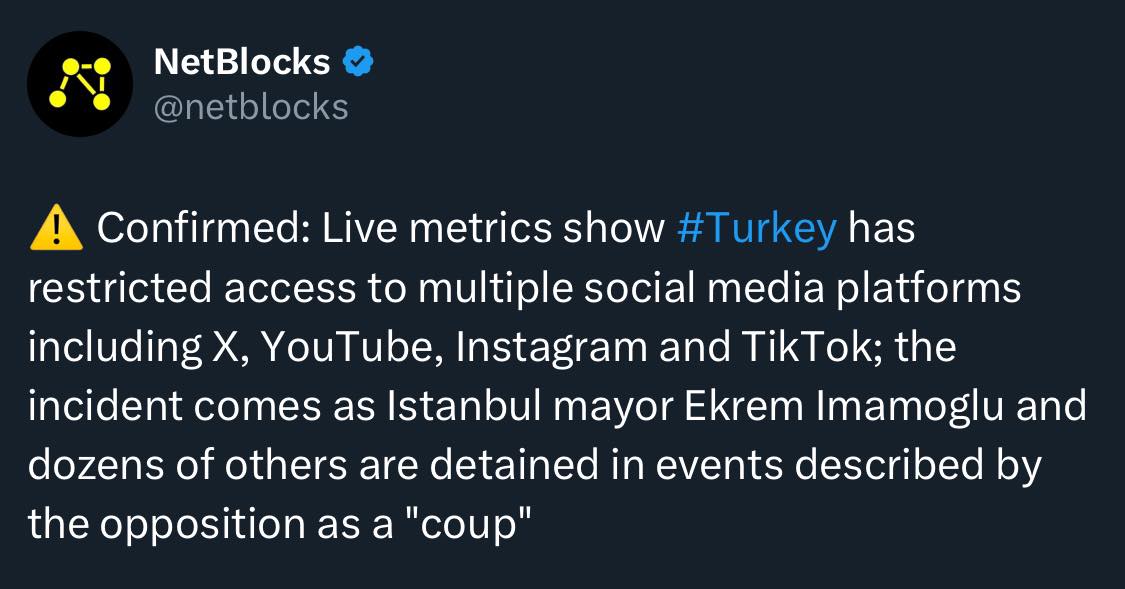Click the word "Confirmed:" in the post
Screen dimensions: 1125x589
(x=204, y=229)
